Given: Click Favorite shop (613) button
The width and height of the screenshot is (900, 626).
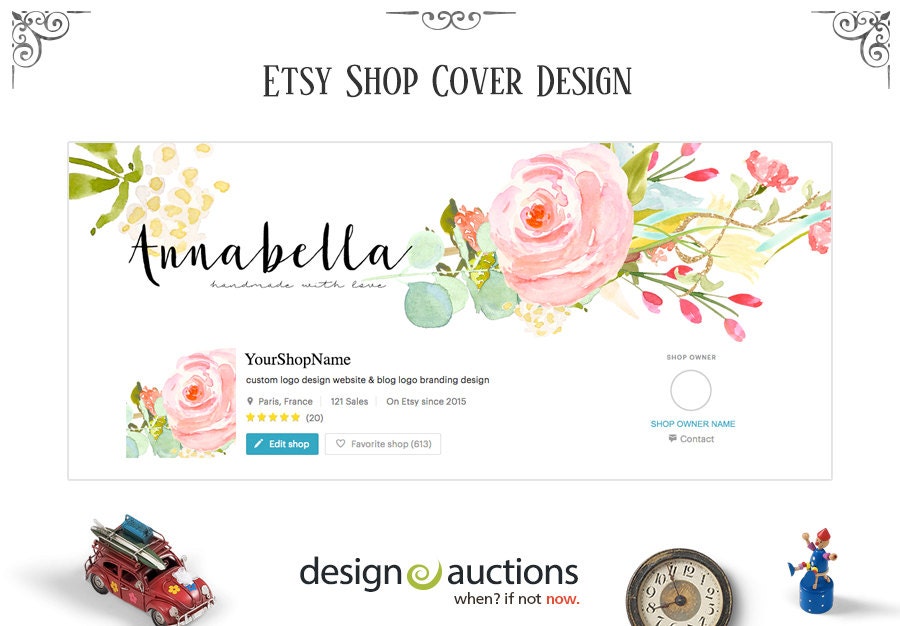Looking at the screenshot, I should (383, 444).
